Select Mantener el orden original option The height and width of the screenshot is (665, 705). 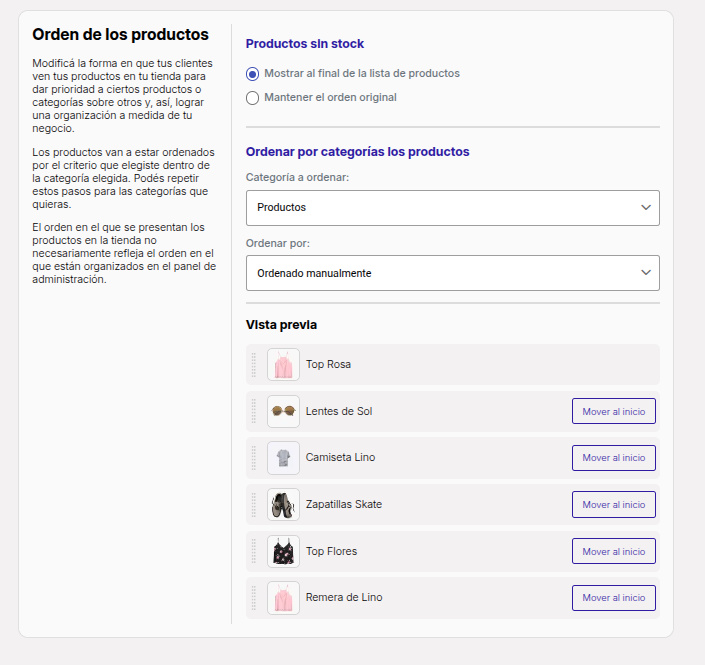tap(253, 98)
